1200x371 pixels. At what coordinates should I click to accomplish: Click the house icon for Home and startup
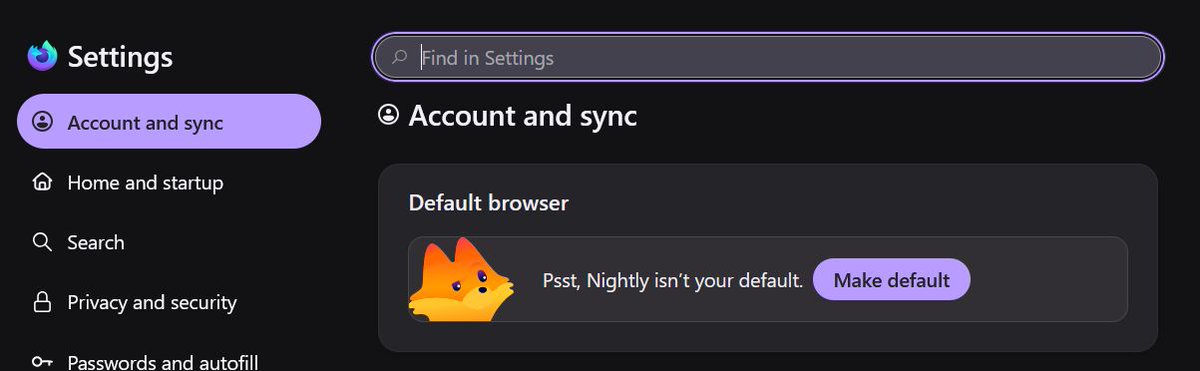(42, 182)
